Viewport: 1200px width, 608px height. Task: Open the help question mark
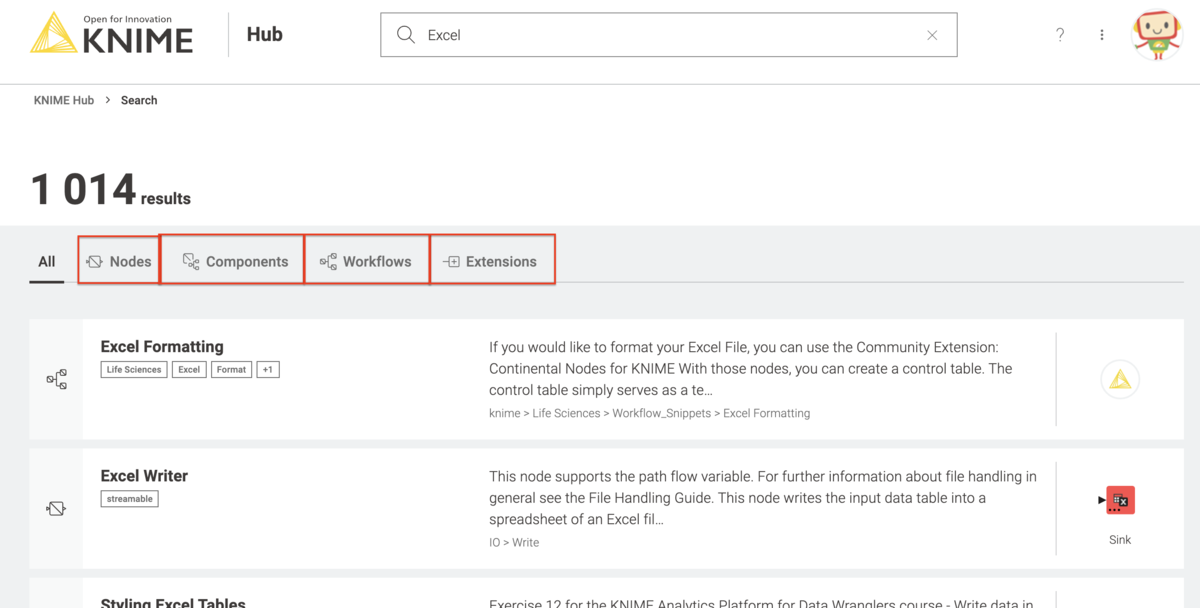(1060, 35)
